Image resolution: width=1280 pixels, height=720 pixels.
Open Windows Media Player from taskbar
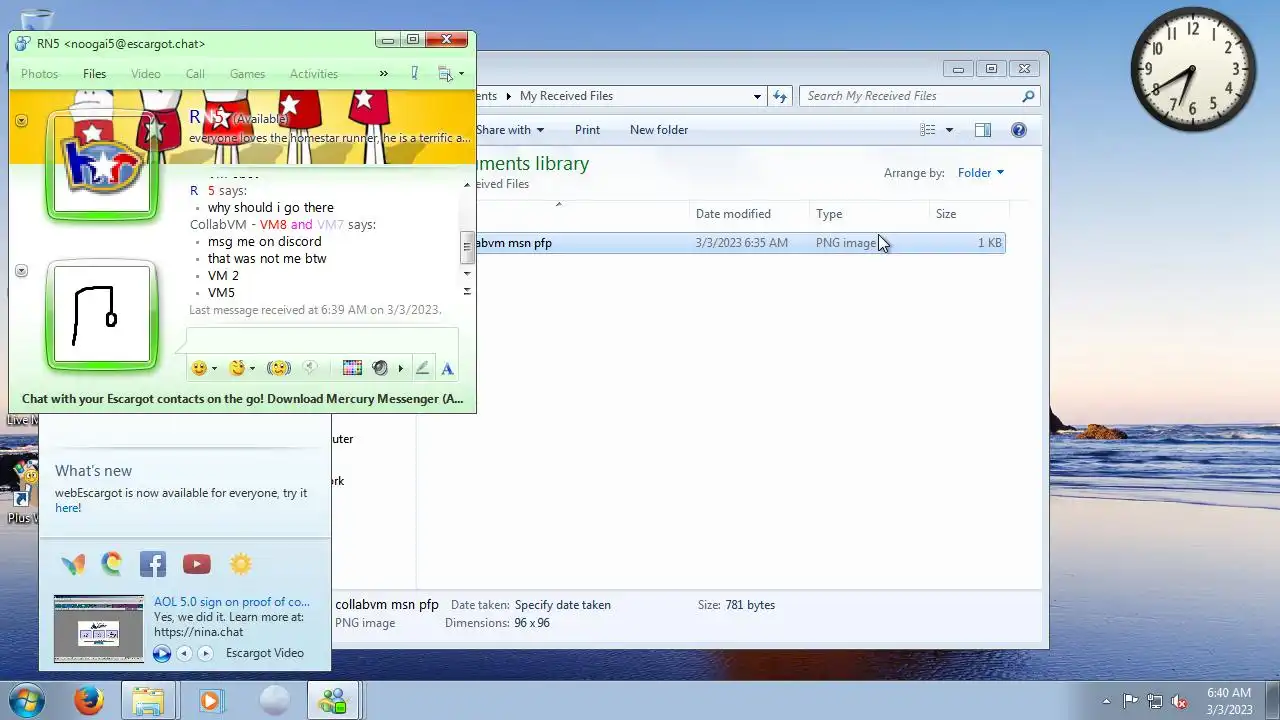coord(210,701)
